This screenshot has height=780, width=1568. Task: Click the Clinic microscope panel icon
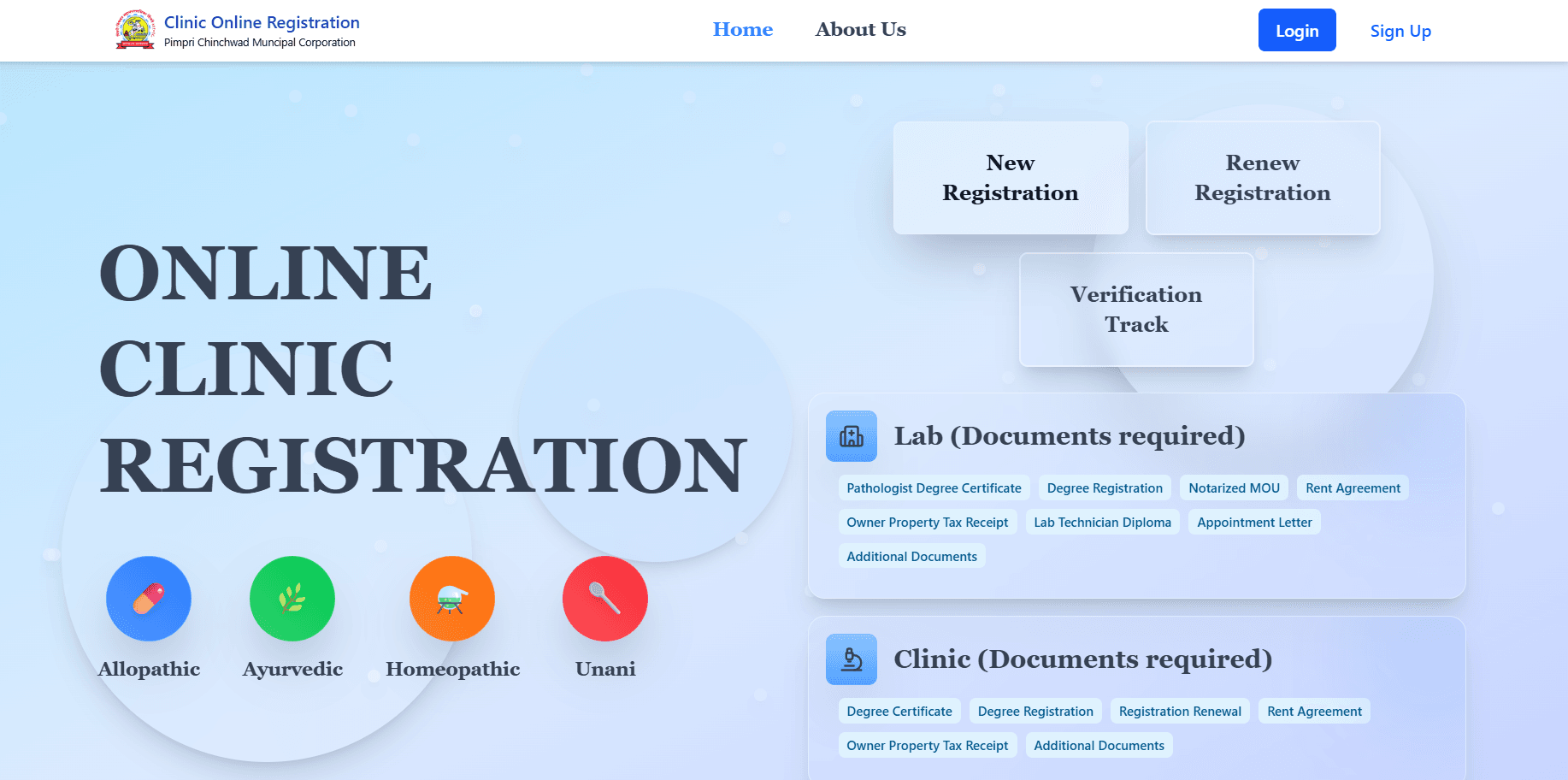(x=852, y=659)
